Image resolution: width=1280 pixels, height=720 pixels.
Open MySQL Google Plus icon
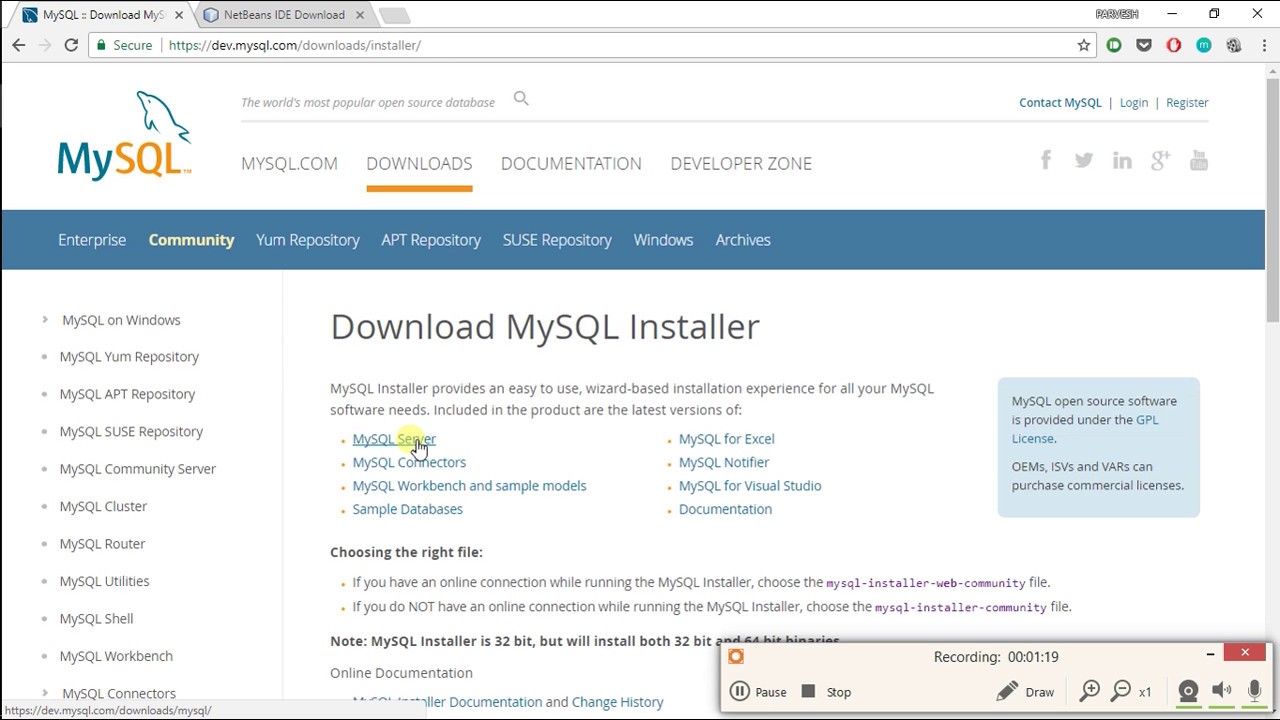coord(1160,160)
